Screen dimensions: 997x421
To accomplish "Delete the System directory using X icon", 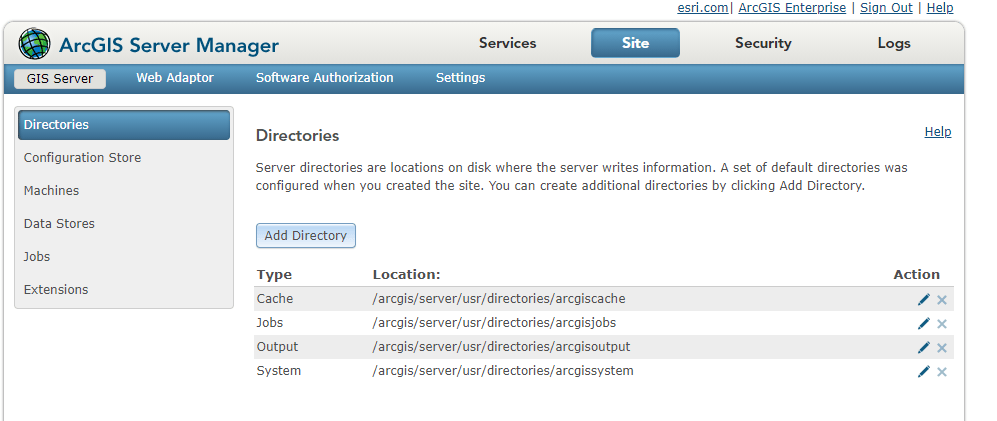I will pyautogui.click(x=942, y=372).
